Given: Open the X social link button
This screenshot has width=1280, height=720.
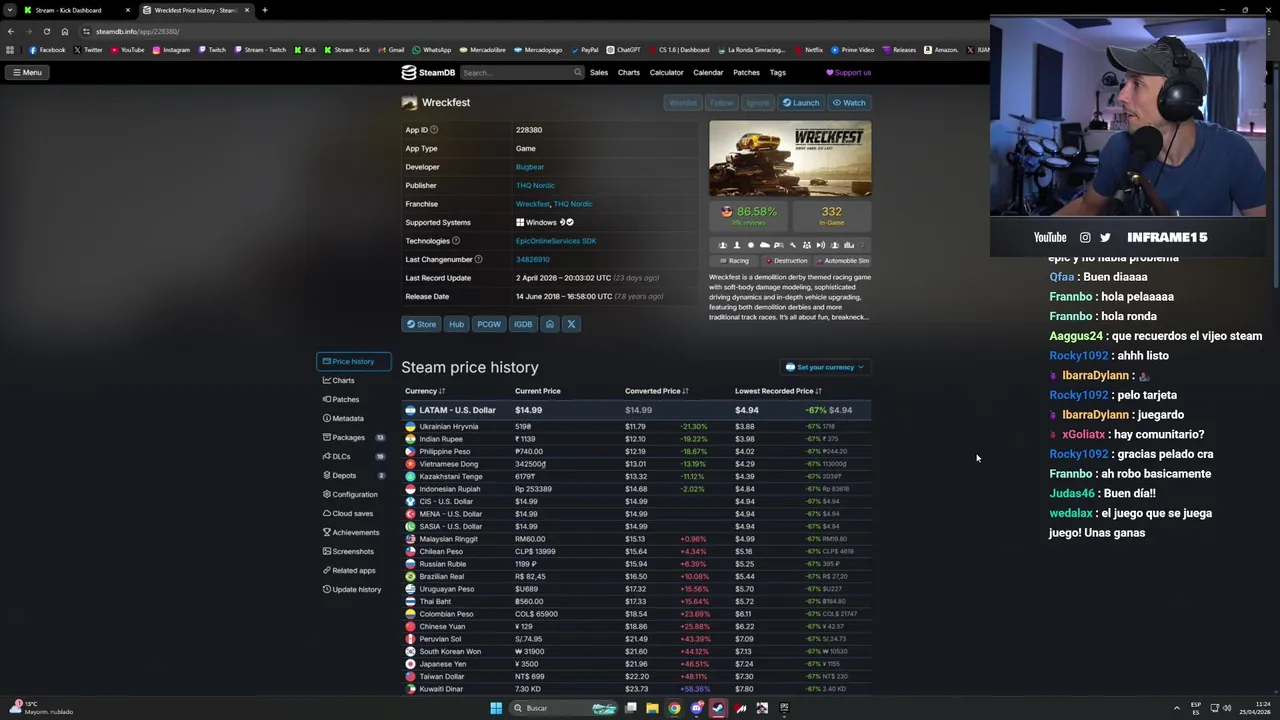Looking at the screenshot, I should 571,324.
